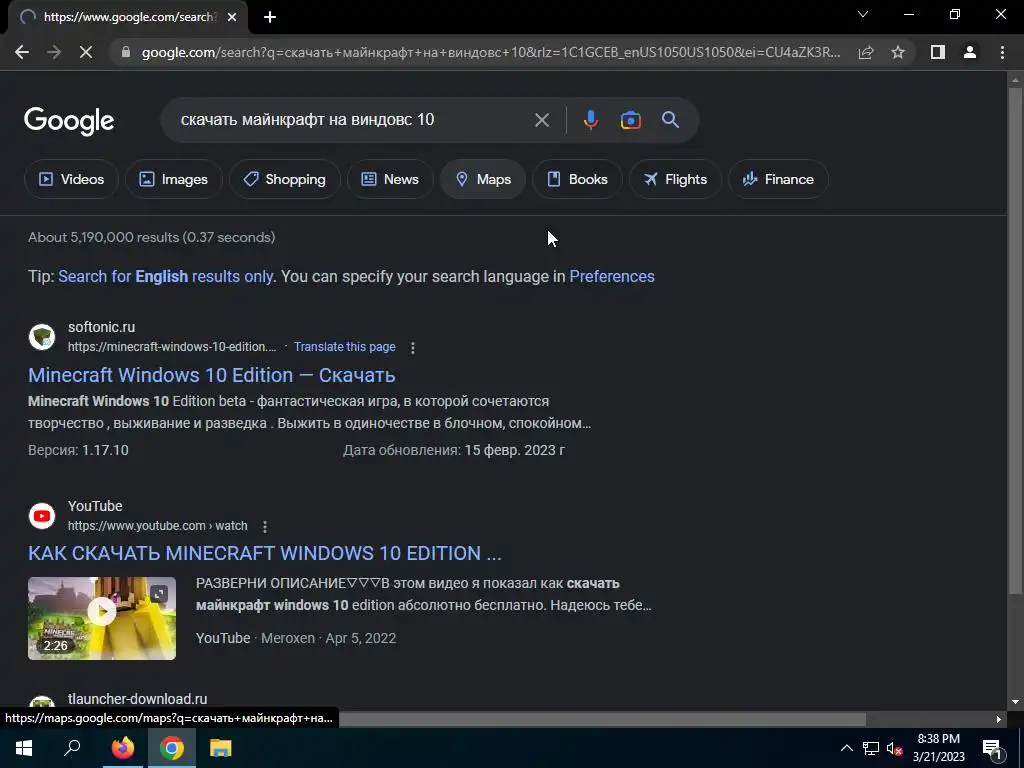The width and height of the screenshot is (1024, 768).
Task: Switch to Videos results filter
Action: tap(71, 179)
